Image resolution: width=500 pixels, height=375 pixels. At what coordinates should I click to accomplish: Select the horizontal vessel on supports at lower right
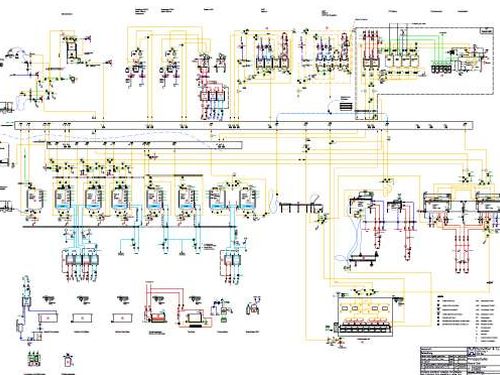pyautogui.click(x=362, y=259)
